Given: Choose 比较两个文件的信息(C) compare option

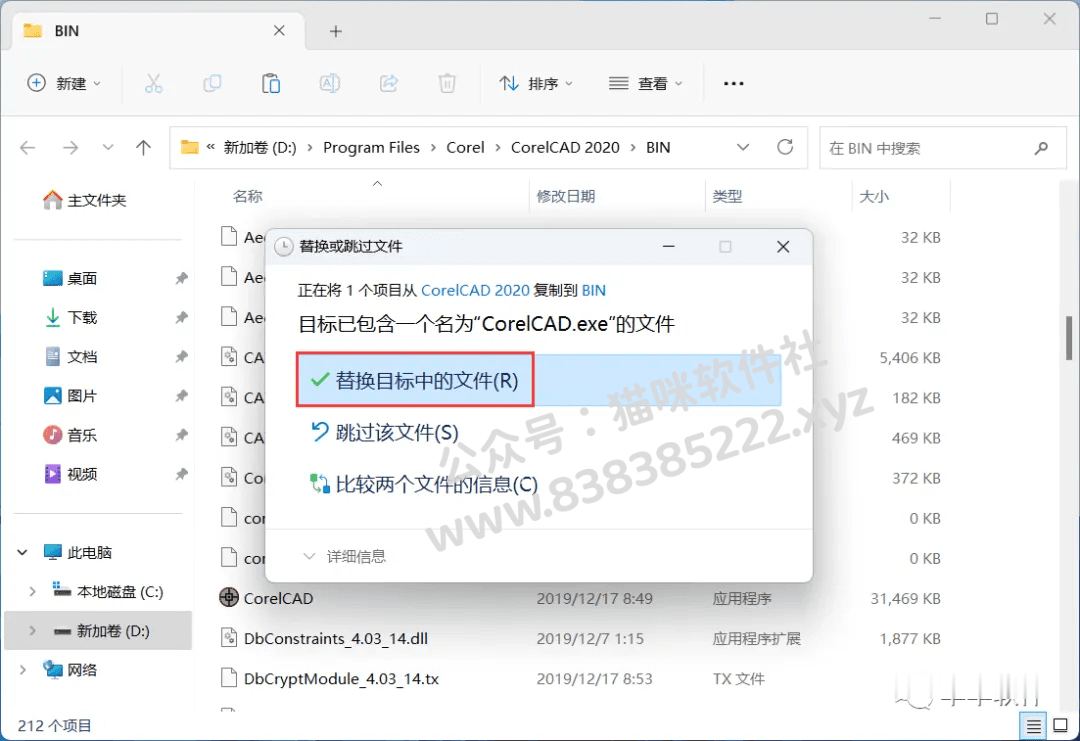Looking at the screenshot, I should 424,484.
